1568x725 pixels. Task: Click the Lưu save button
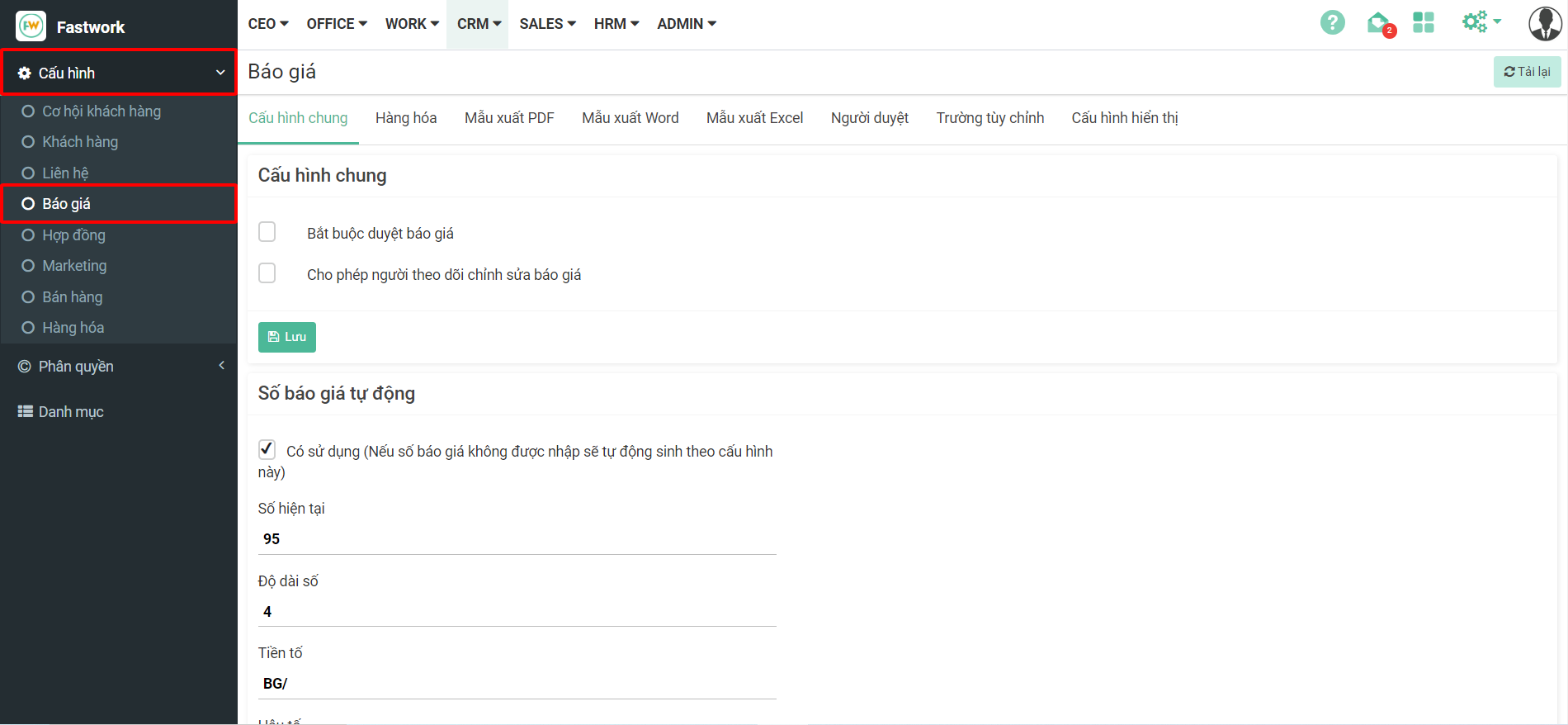[x=287, y=337]
